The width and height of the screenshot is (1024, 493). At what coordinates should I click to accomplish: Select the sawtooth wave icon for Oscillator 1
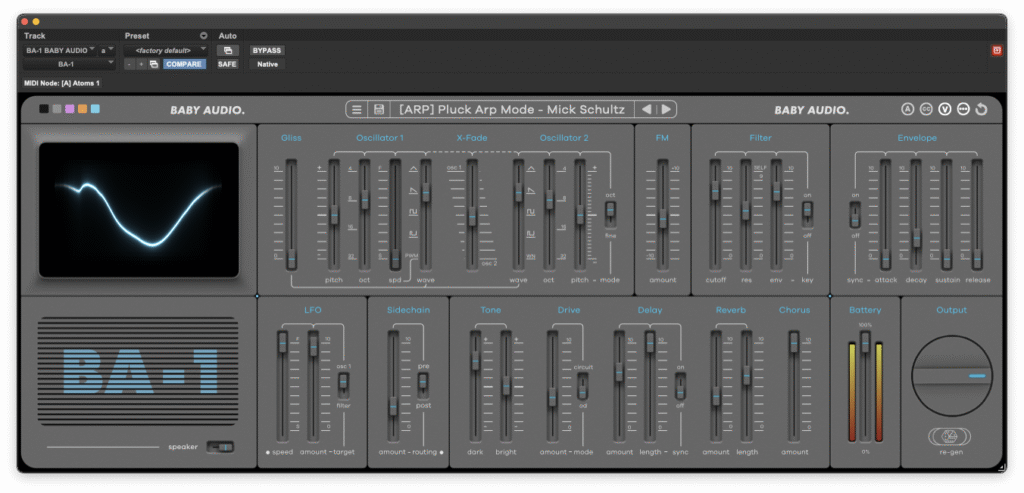pyautogui.click(x=413, y=191)
